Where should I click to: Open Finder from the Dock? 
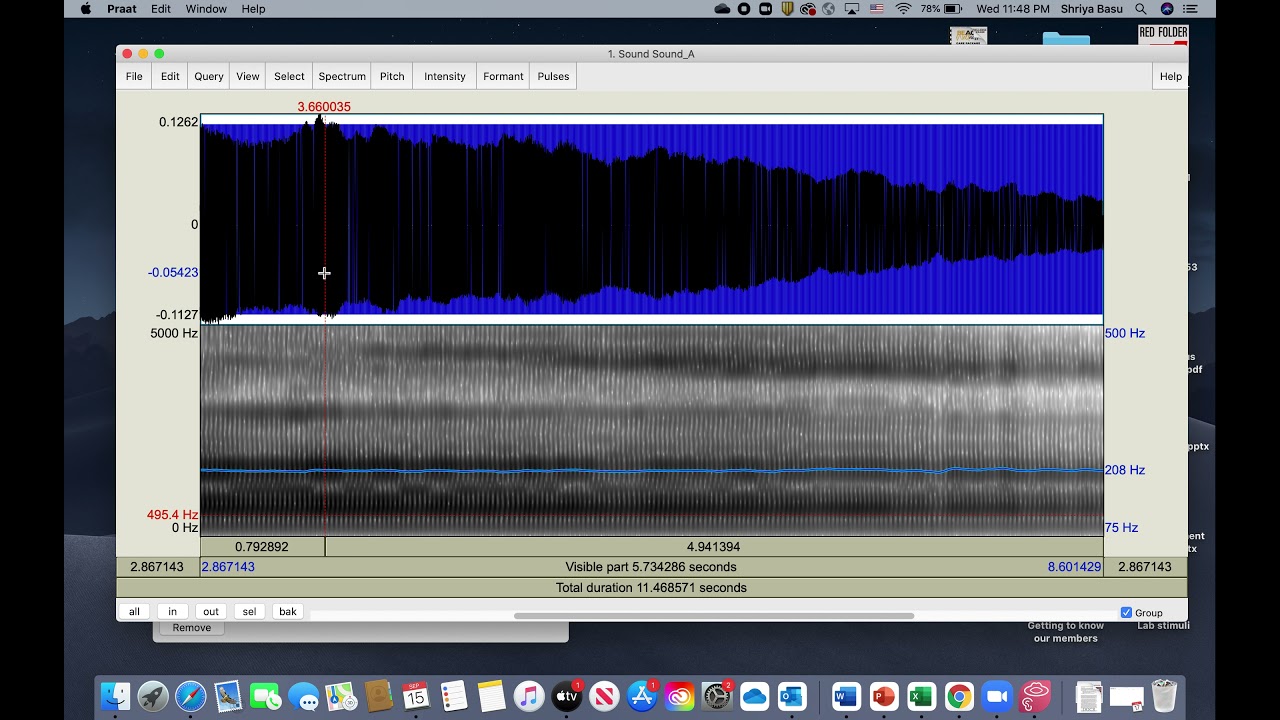[116, 696]
